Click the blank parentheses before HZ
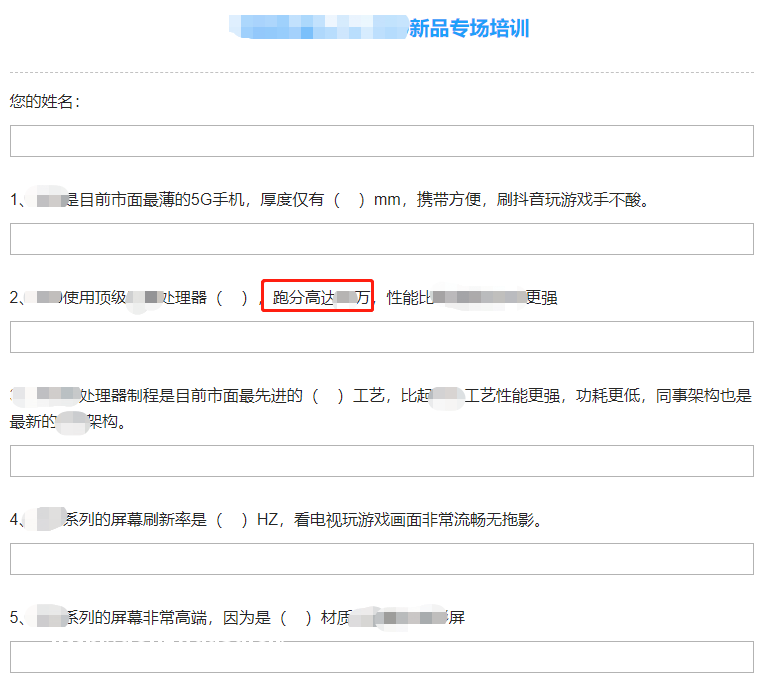This screenshot has width=761, height=694. (x=231, y=520)
